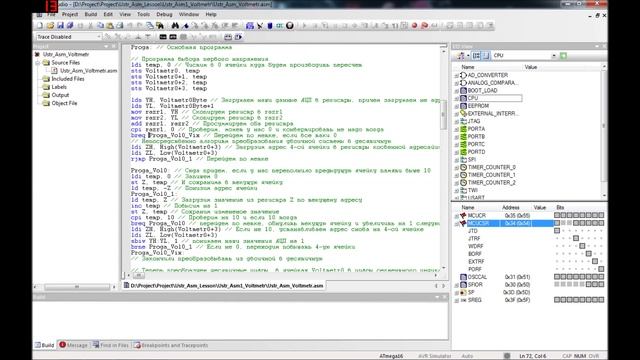Click the Save All toolbar icon
The height and width of the screenshot is (360, 640).
70,25
